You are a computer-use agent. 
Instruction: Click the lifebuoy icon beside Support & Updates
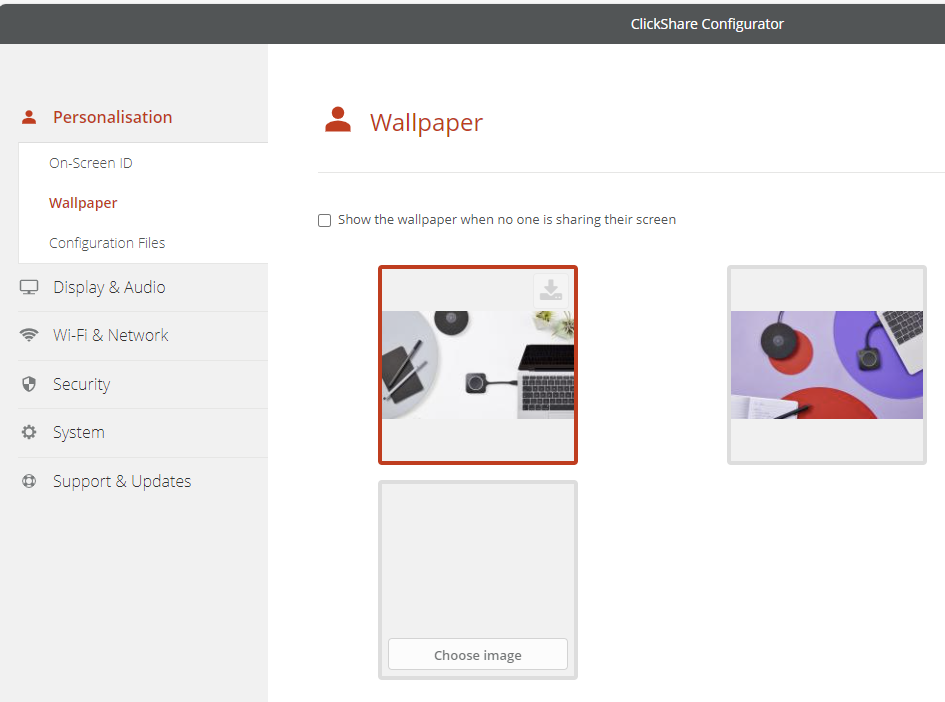tap(29, 481)
